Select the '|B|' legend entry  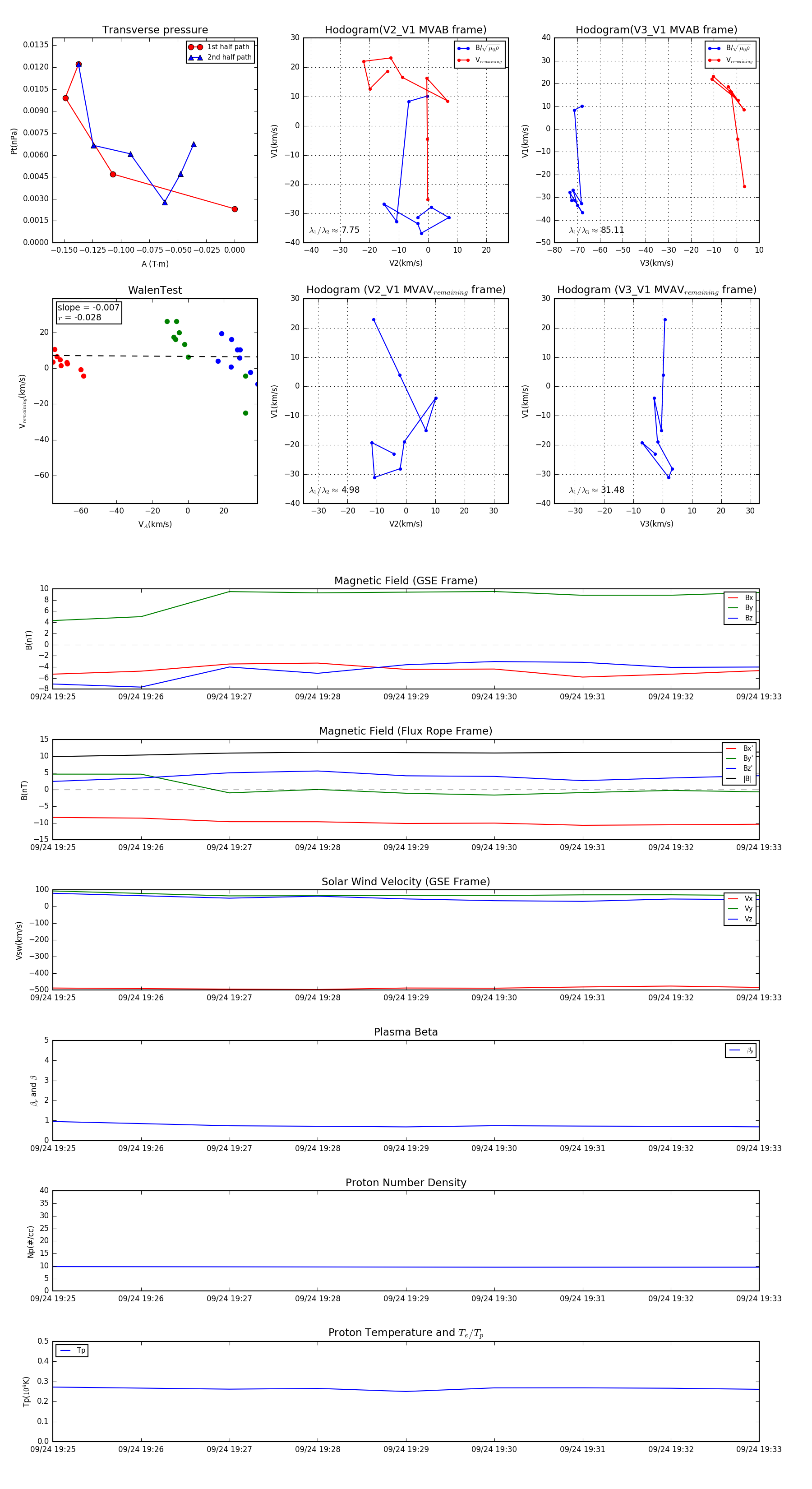click(740, 779)
